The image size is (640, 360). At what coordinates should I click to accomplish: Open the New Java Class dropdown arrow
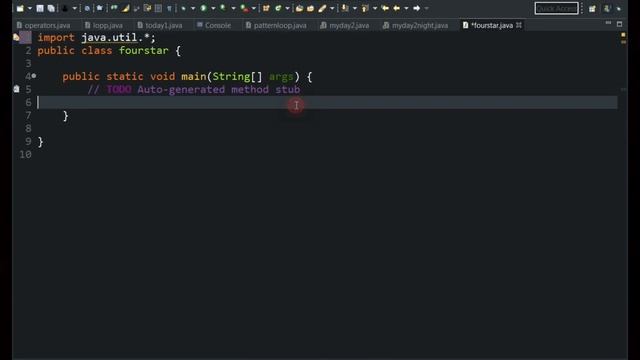(287, 8)
